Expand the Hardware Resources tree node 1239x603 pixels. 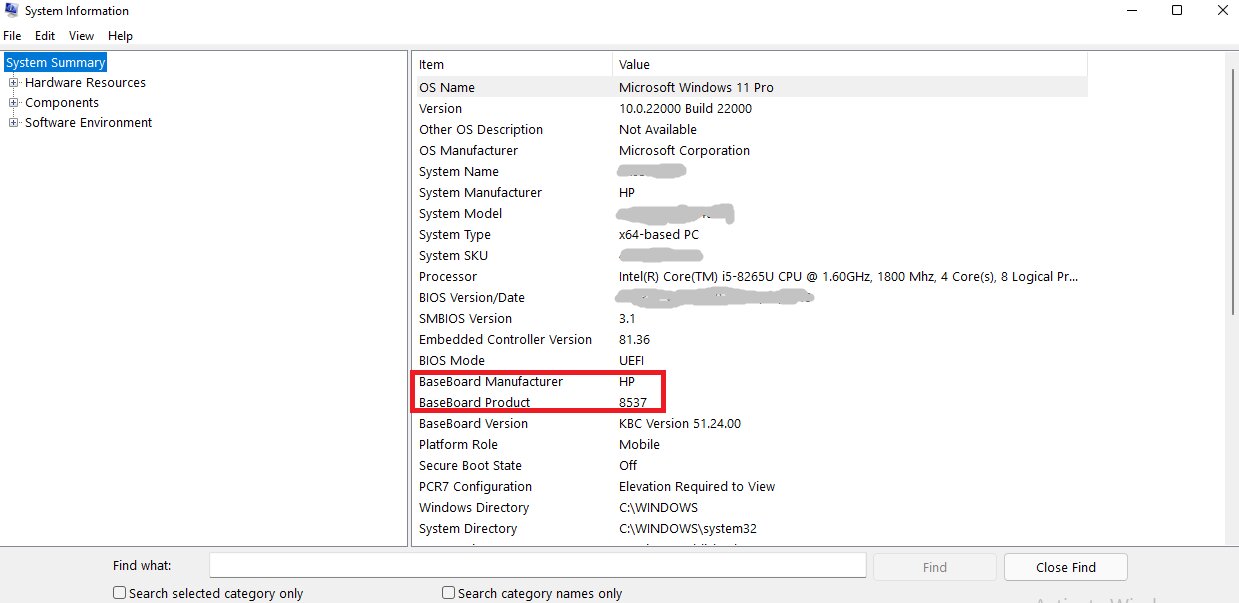[x=14, y=83]
